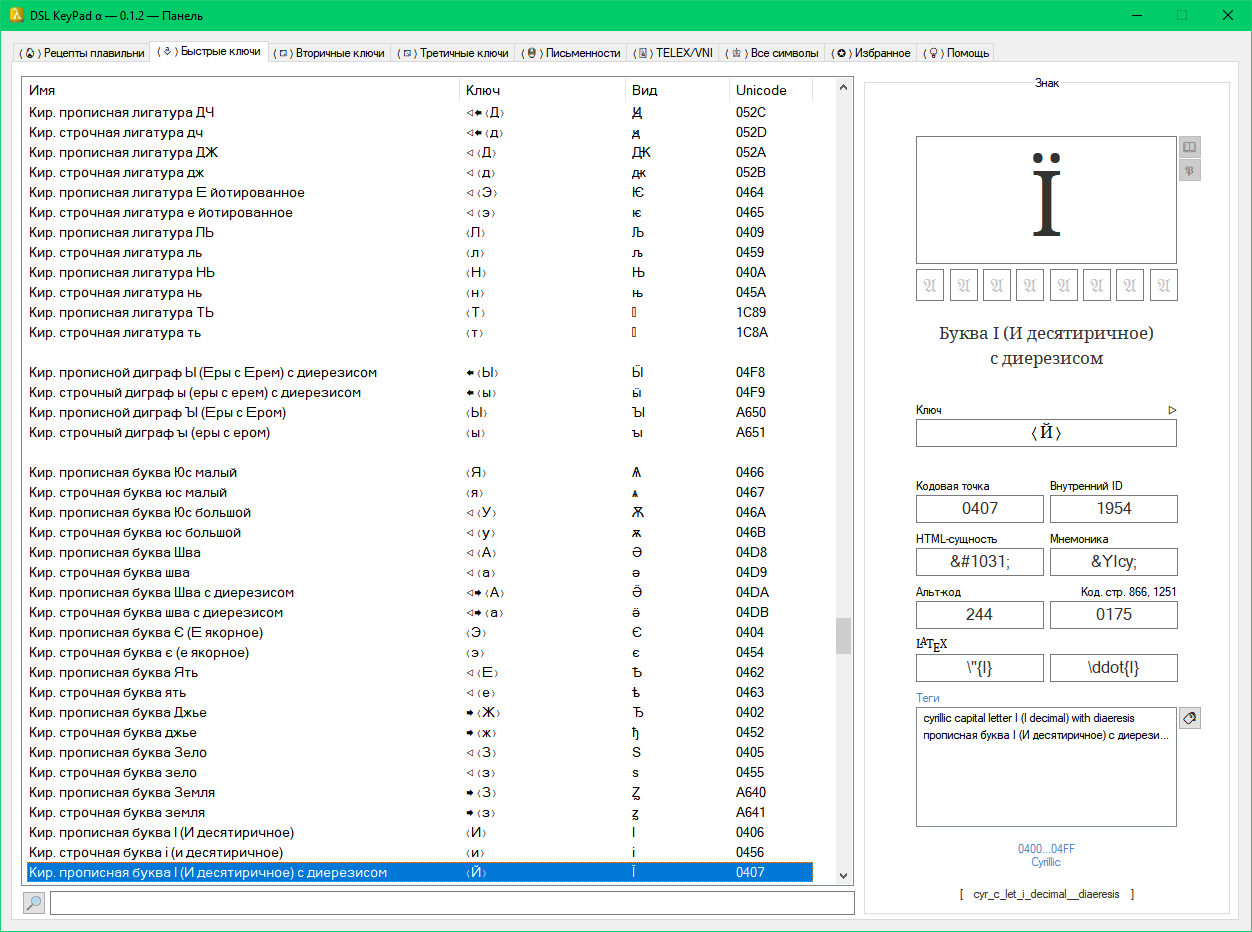Click the tag icon beside the tags box

coord(1189,718)
